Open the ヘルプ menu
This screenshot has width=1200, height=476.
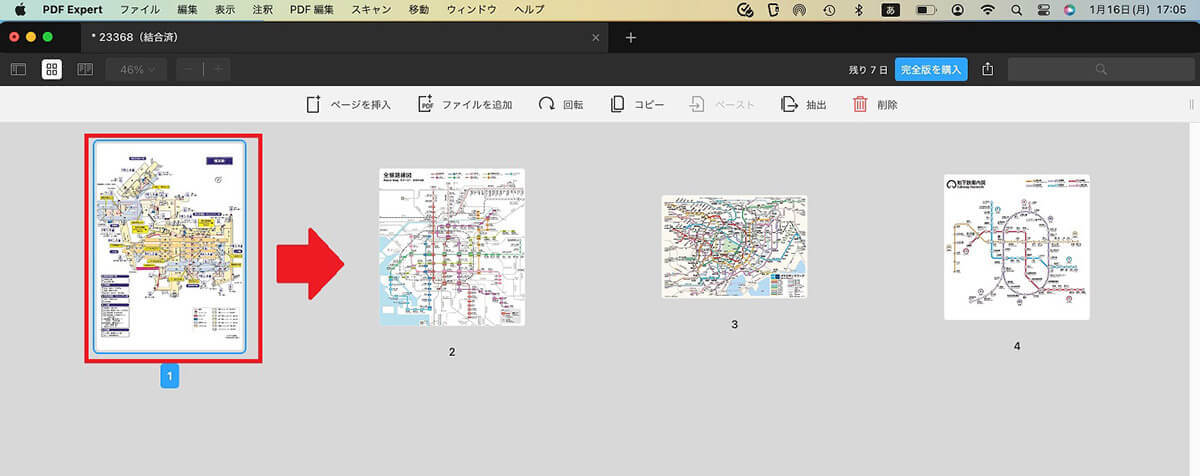[x=528, y=9]
